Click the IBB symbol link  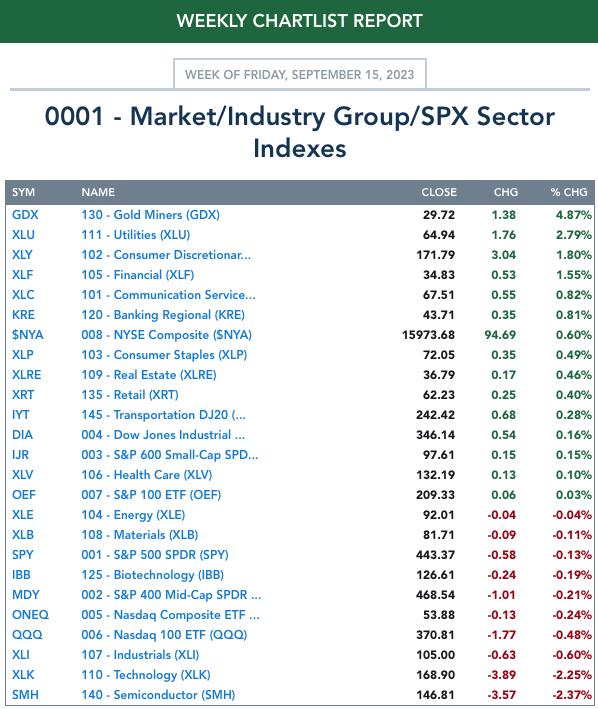click(21, 575)
